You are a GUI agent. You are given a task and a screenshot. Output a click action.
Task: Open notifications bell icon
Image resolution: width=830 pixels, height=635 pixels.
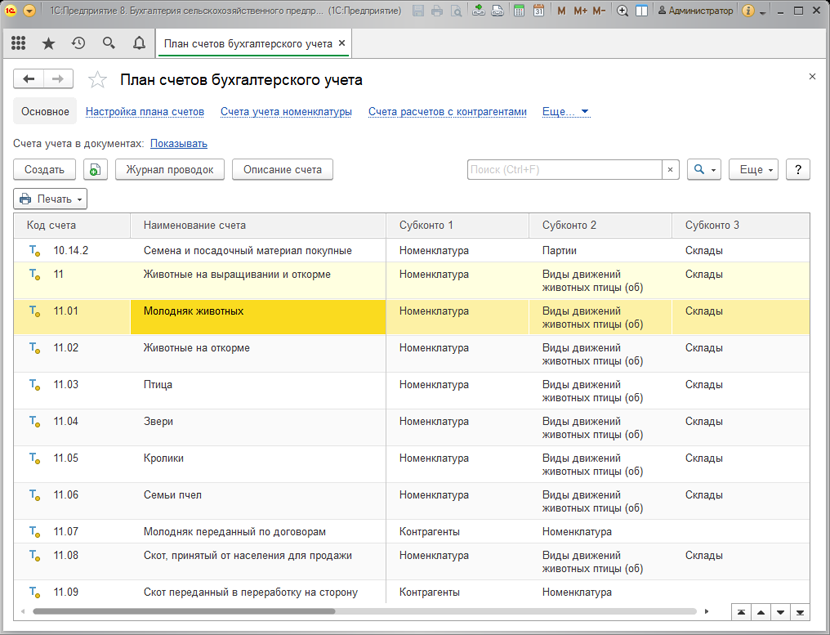[139, 43]
